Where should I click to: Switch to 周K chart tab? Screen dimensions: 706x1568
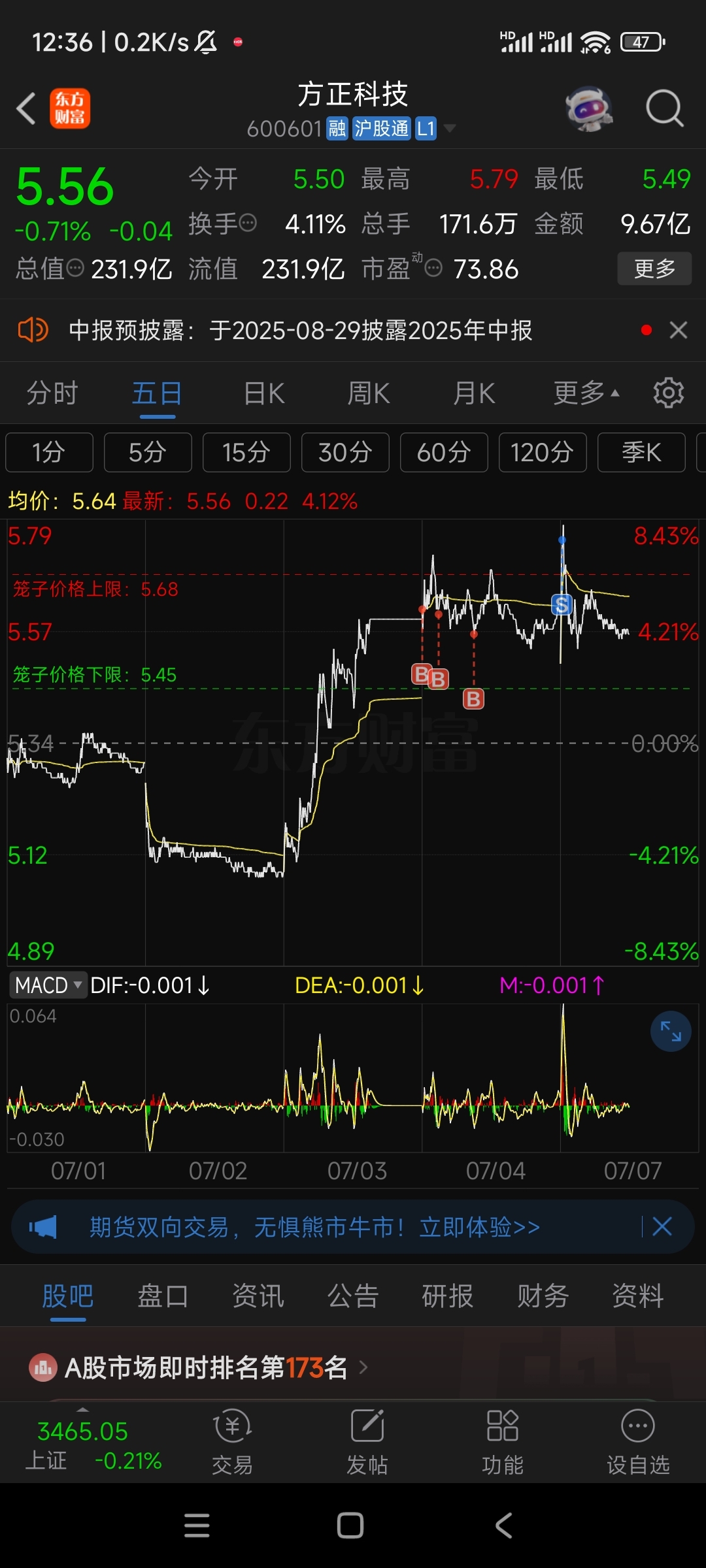coord(369,393)
